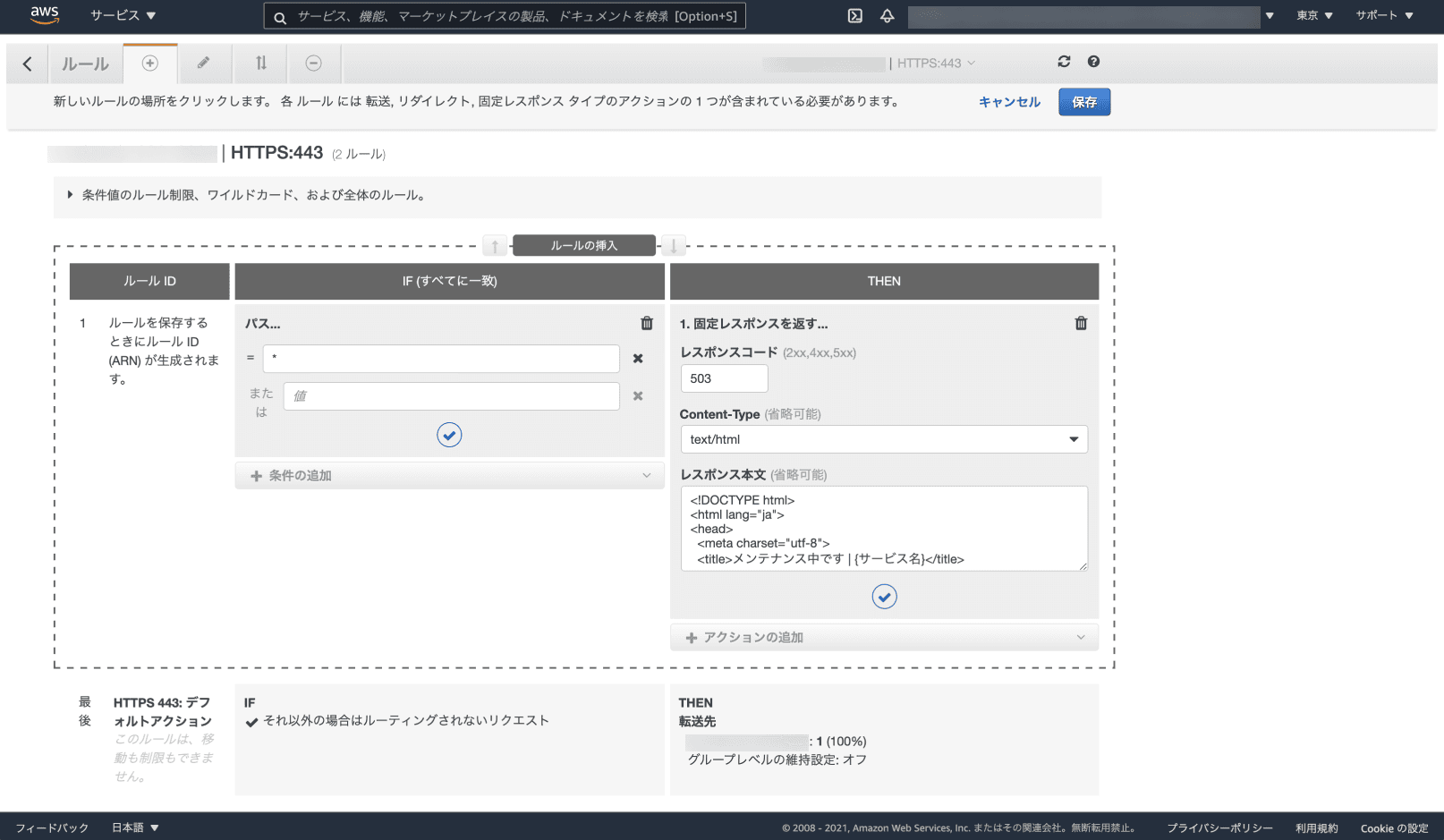Switch to the edit rules pencil tab
Screen dimensions: 1444x840
pos(204,63)
